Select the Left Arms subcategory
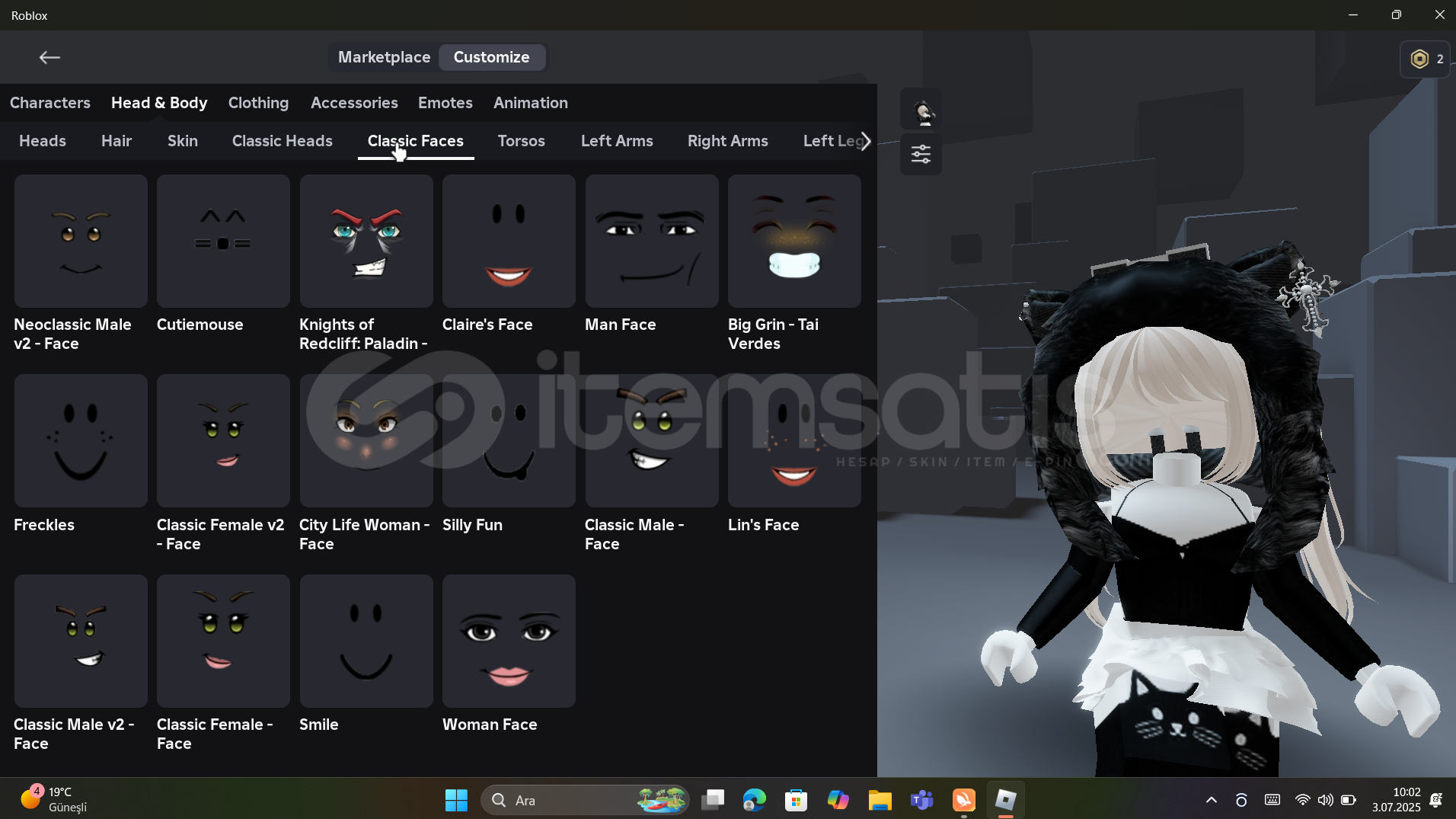1456x819 pixels. coord(617,141)
